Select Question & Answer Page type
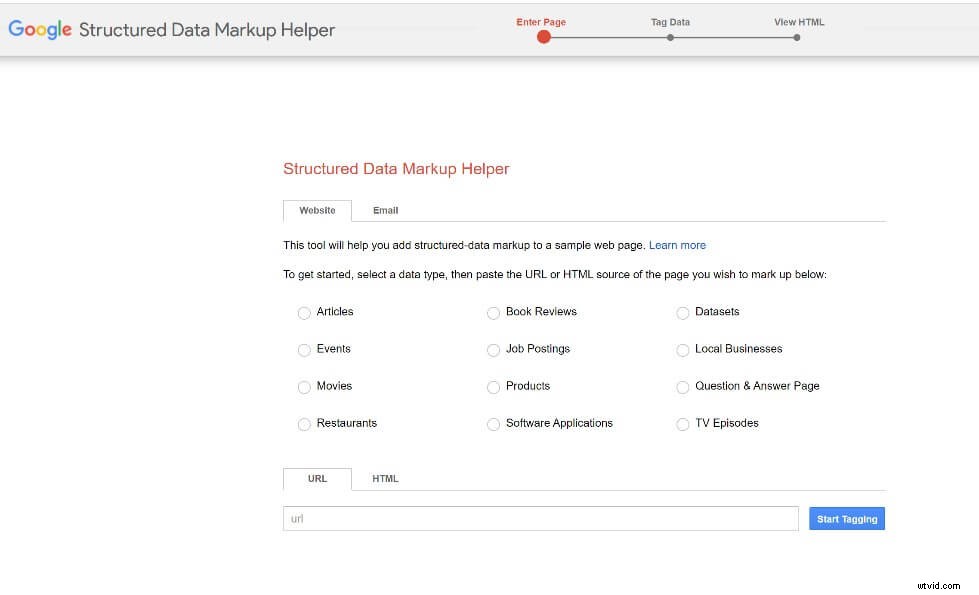Viewport: 979px width, 595px height. pyautogui.click(x=683, y=386)
